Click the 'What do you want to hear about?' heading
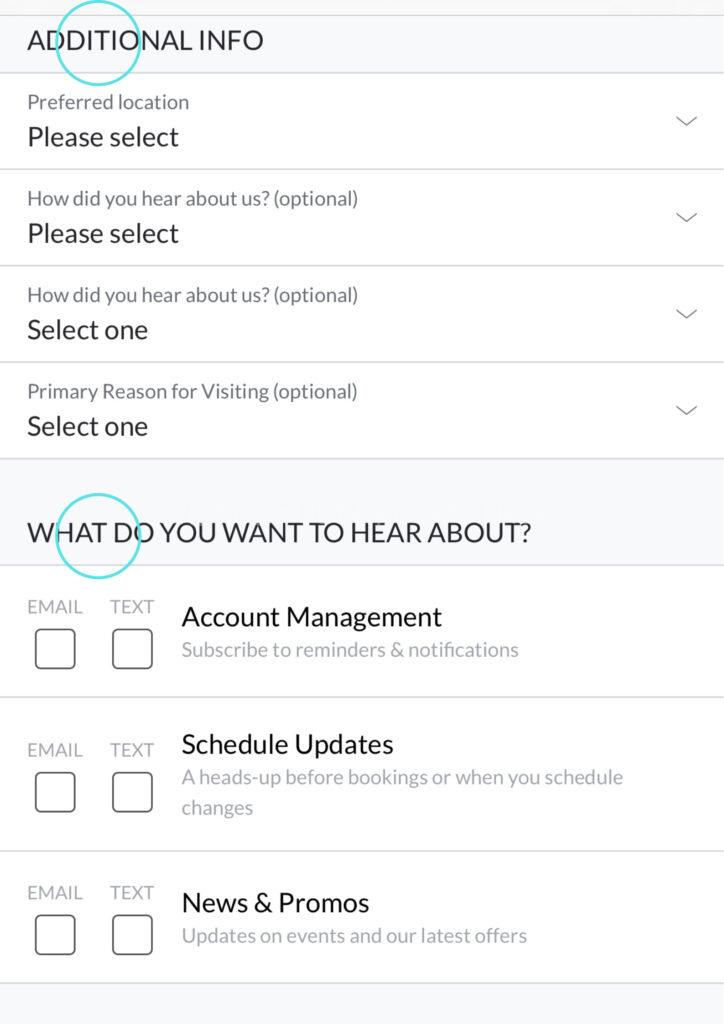The width and height of the screenshot is (724, 1024). [x=279, y=532]
